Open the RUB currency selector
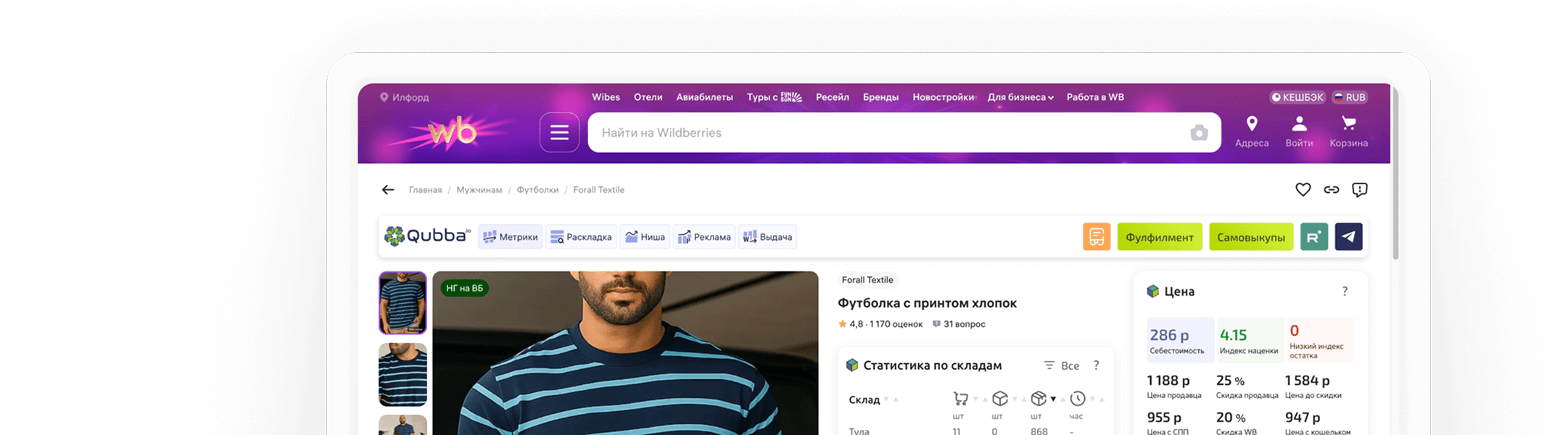 point(1350,97)
